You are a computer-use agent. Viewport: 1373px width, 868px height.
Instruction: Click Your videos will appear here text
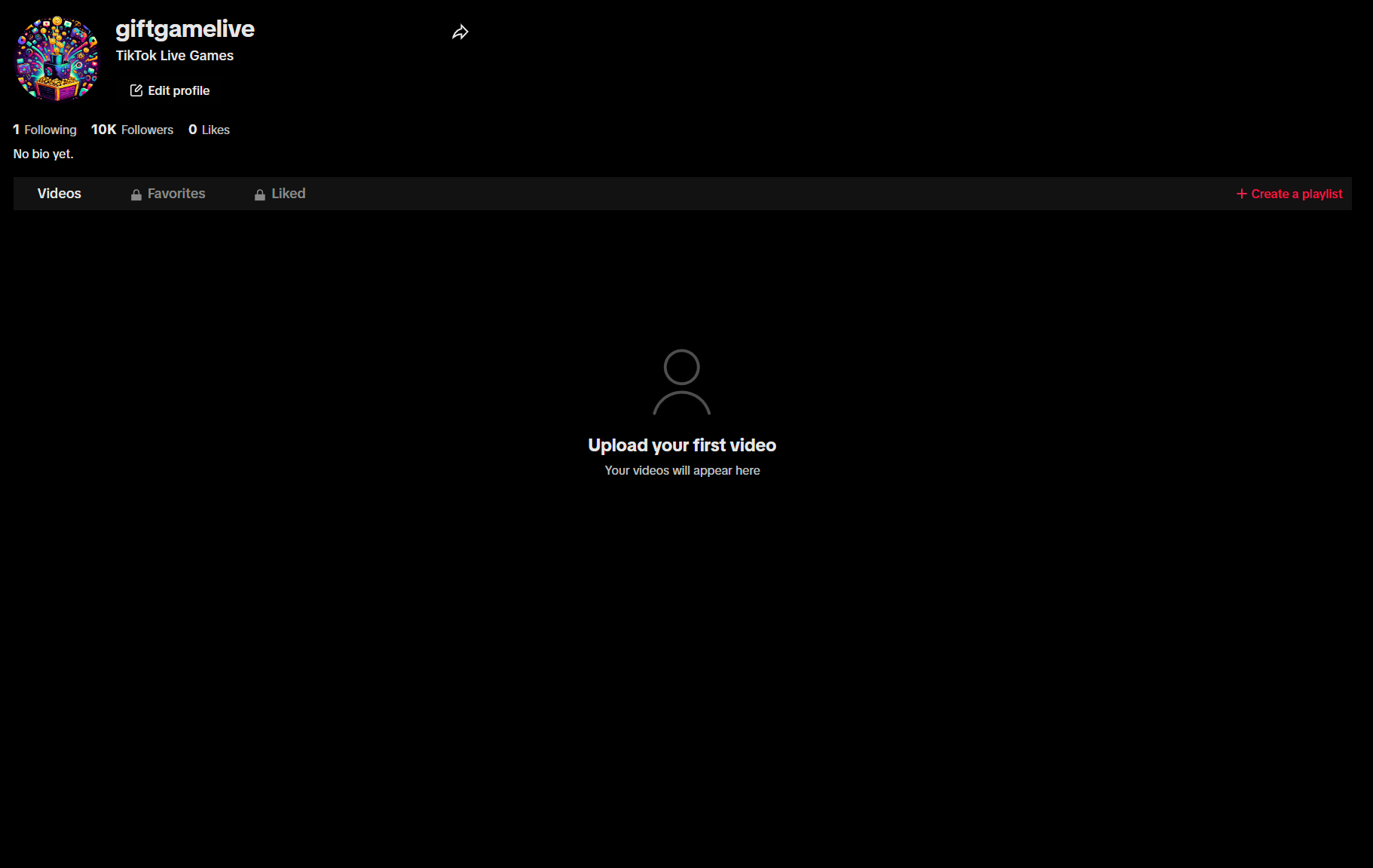(682, 470)
